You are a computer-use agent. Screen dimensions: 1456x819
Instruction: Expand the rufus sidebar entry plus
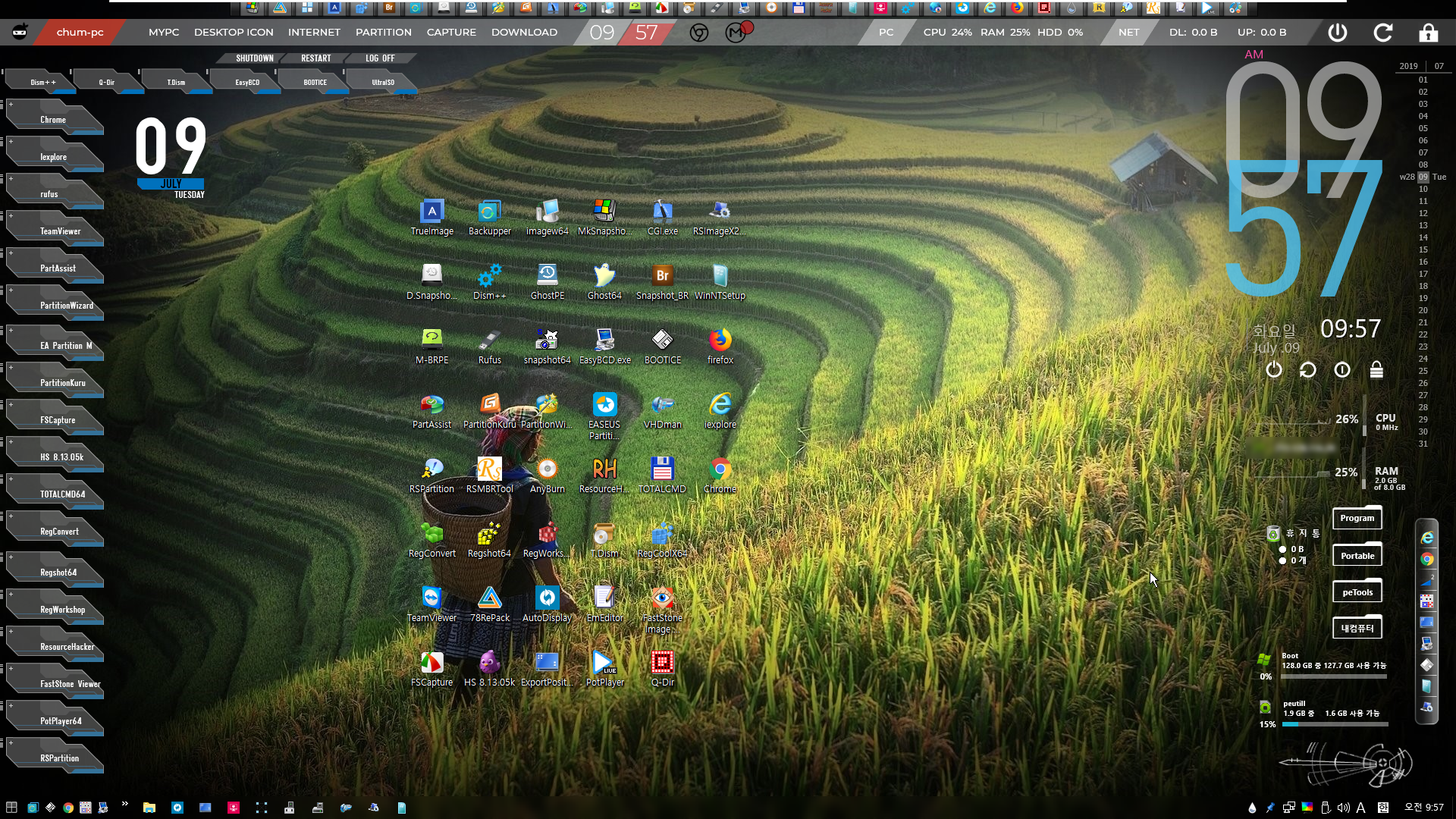point(11,179)
